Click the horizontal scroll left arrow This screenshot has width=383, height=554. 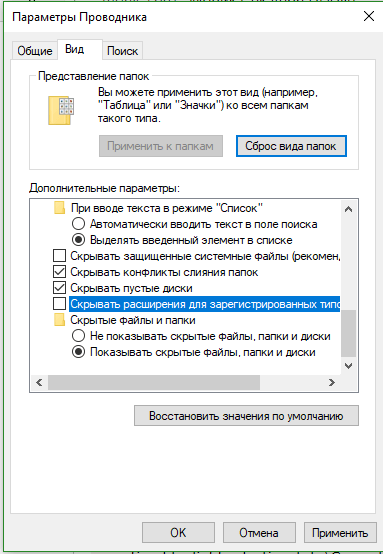tap(39, 382)
